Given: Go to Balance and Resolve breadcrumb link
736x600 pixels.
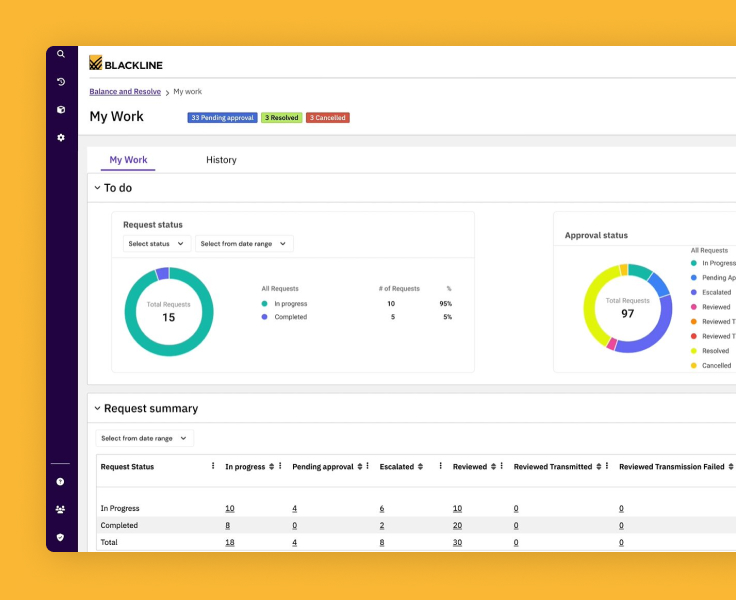Looking at the screenshot, I should pyautogui.click(x=125, y=92).
